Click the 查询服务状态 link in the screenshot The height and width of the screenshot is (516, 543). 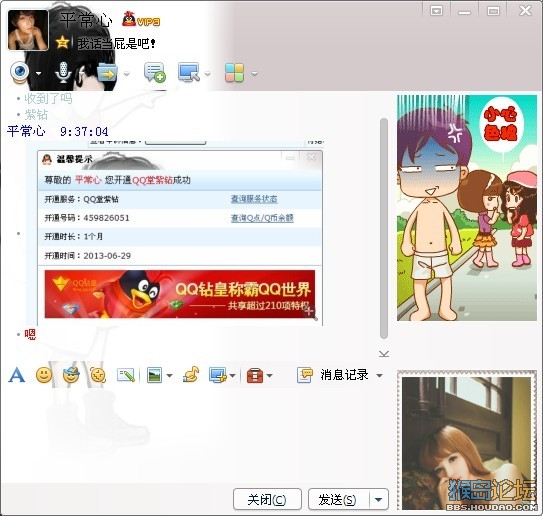point(254,199)
